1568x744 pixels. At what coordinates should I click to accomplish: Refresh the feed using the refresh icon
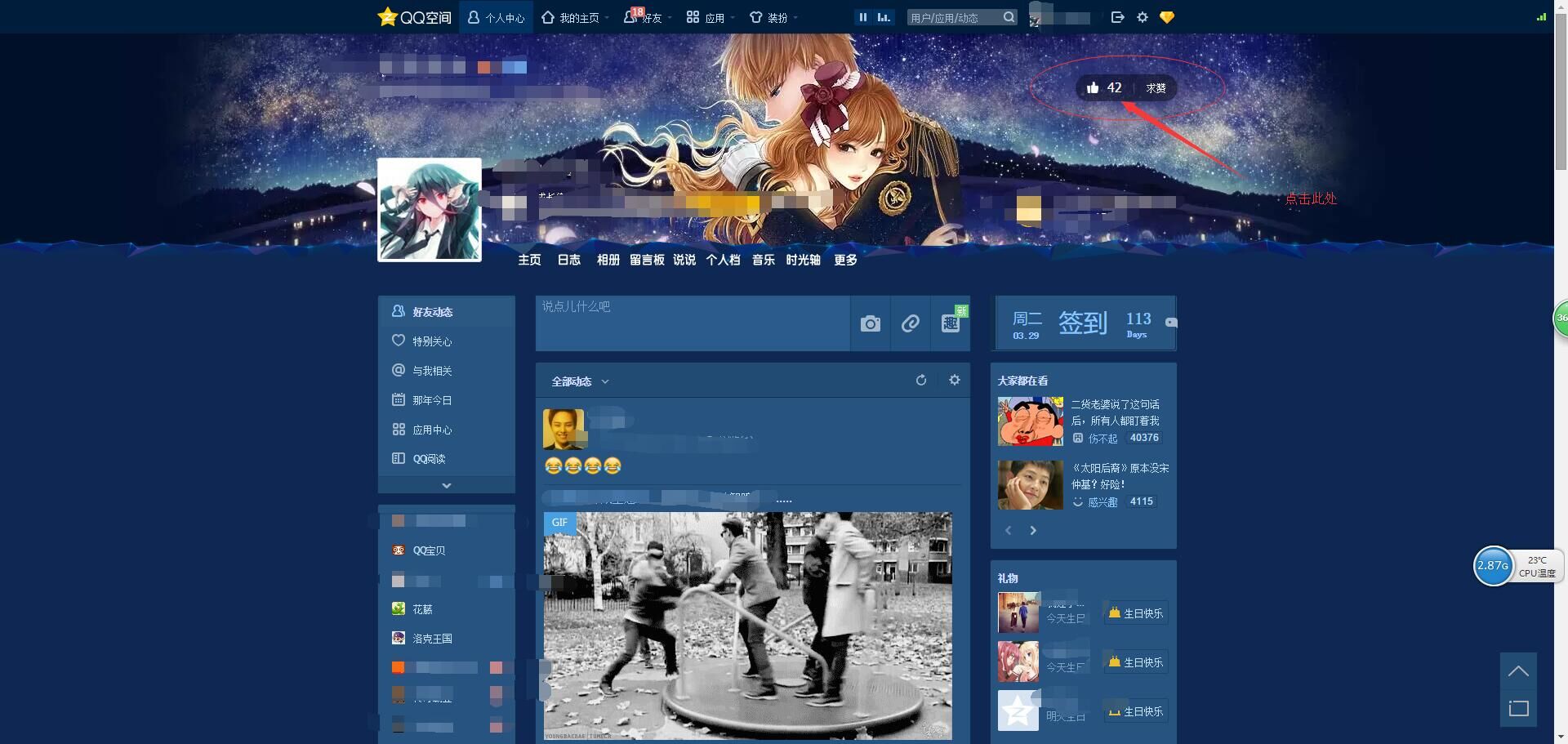click(921, 381)
